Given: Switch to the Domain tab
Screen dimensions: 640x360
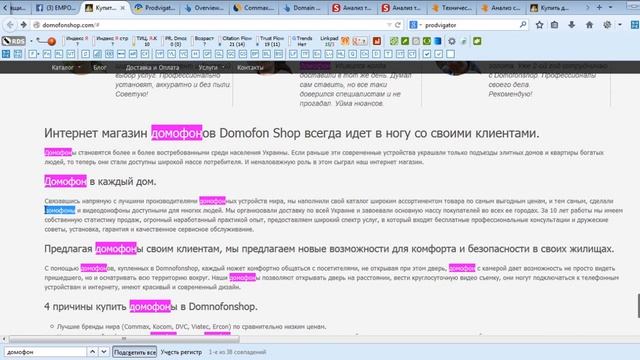Looking at the screenshot, I should tap(303, 7).
